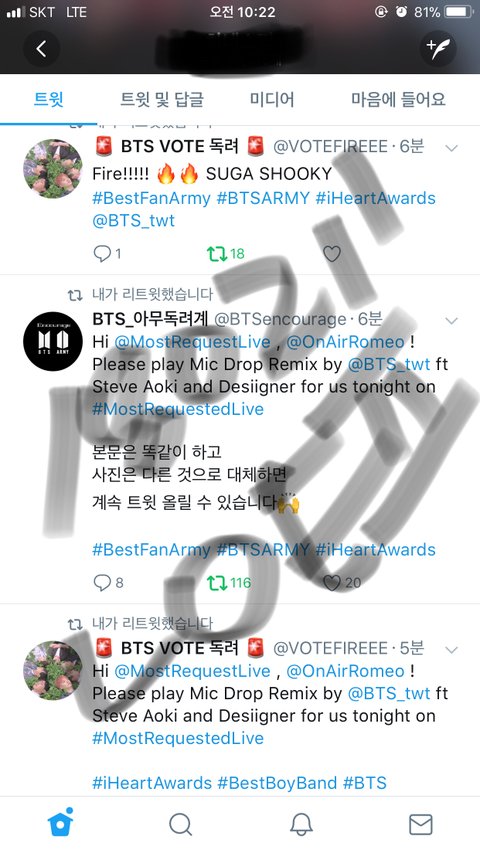The image size is (480, 853).
Task: Open the @OnAirRomeo mention in BTSencourage tweet
Action: tap(346, 342)
